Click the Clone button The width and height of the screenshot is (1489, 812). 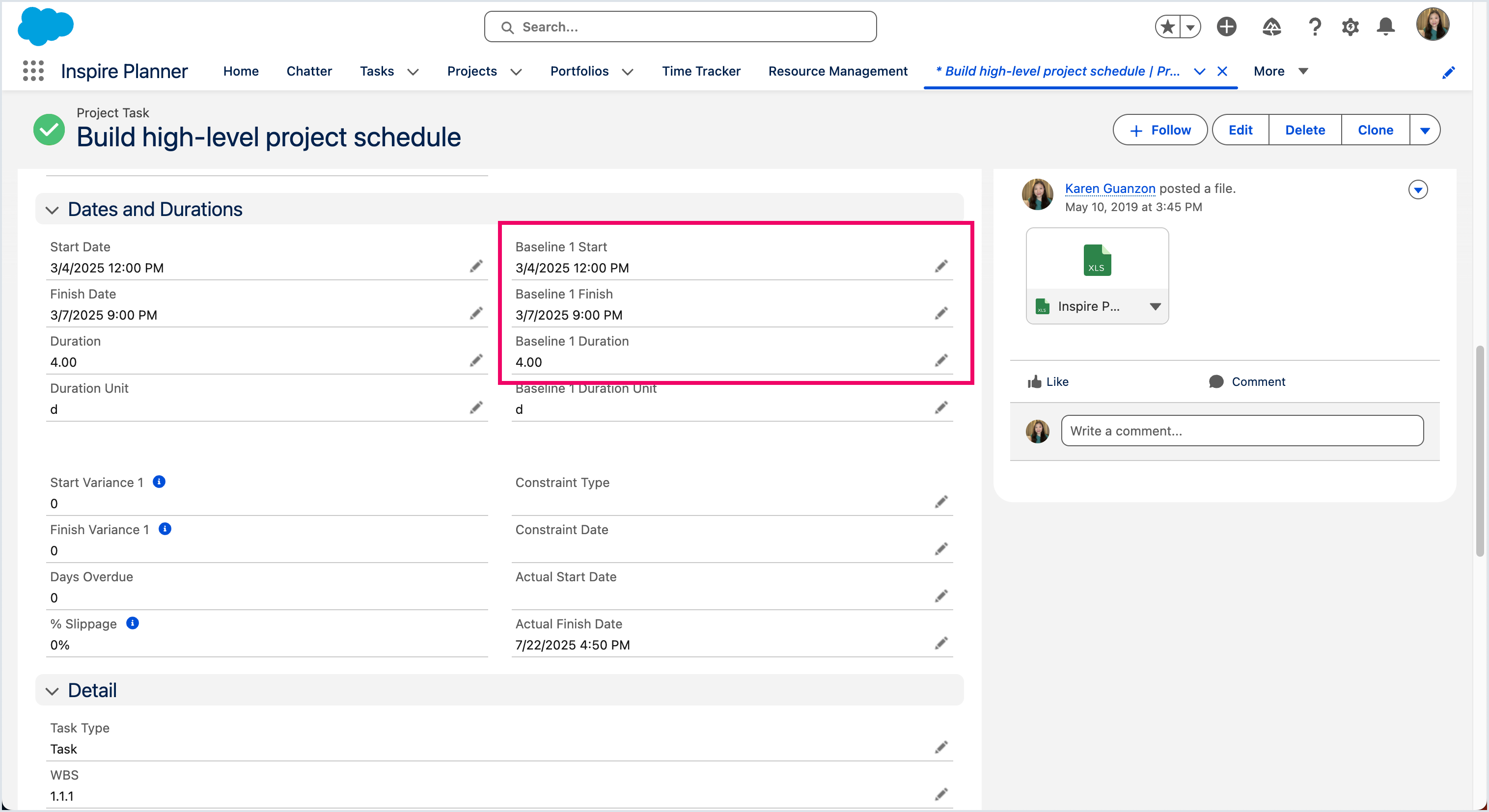click(x=1375, y=130)
